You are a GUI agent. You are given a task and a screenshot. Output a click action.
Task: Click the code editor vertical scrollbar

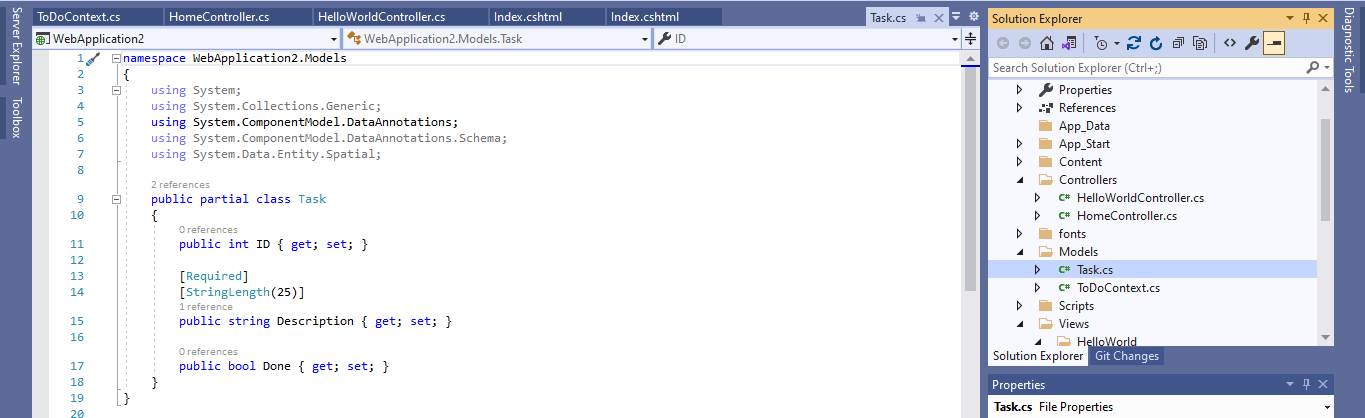(970, 180)
